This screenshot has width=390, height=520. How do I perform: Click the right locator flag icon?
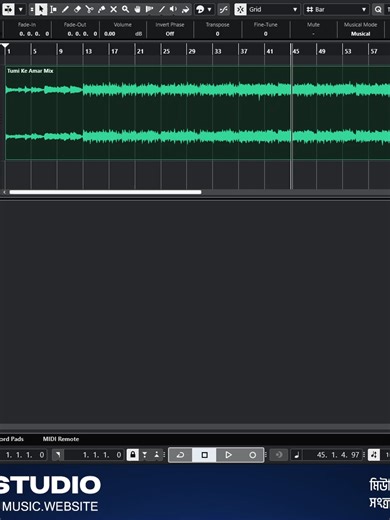coord(58,455)
